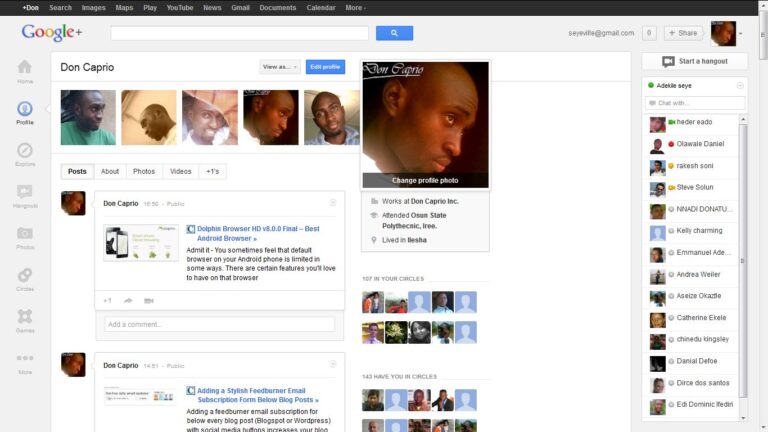This screenshot has width=768, height=432.
Task: Start hangout via camera icon on Dolphin post
Action: tap(149, 300)
